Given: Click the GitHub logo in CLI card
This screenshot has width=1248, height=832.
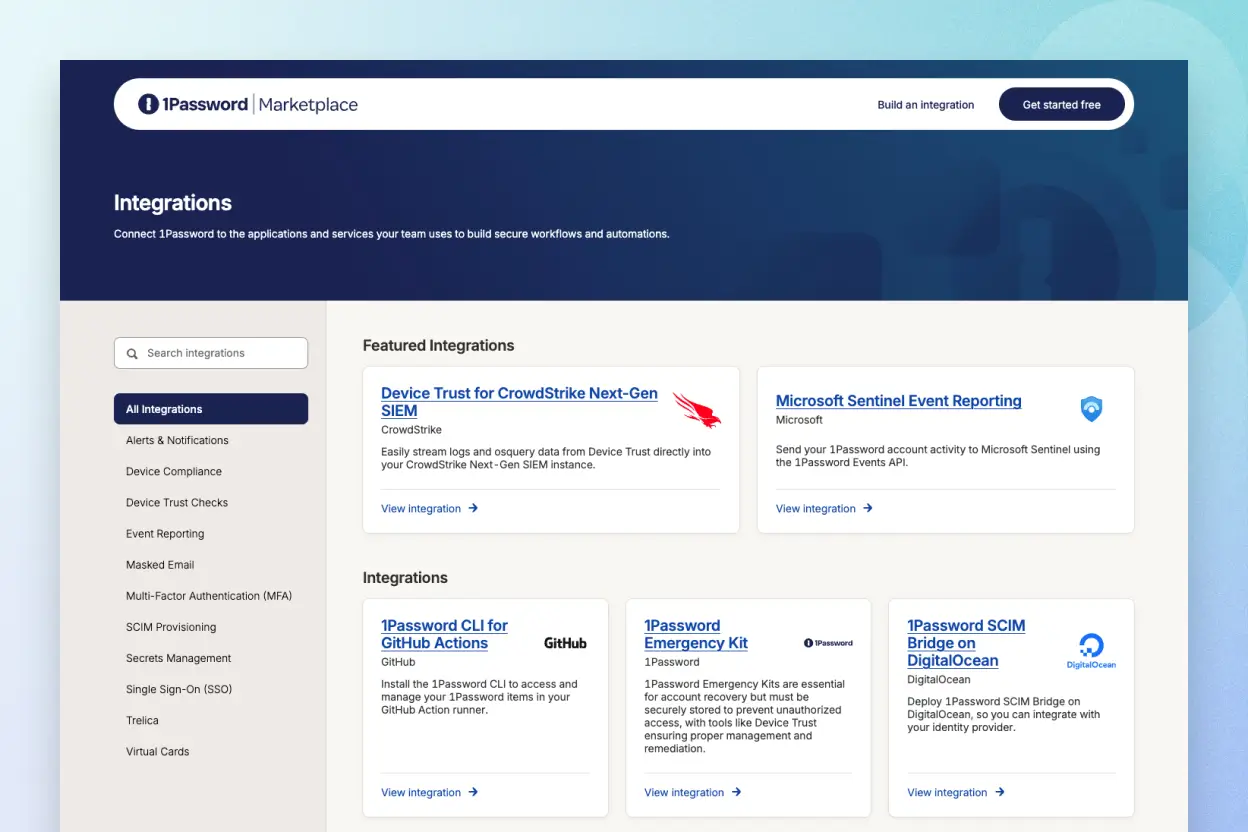Looking at the screenshot, I should [x=565, y=643].
